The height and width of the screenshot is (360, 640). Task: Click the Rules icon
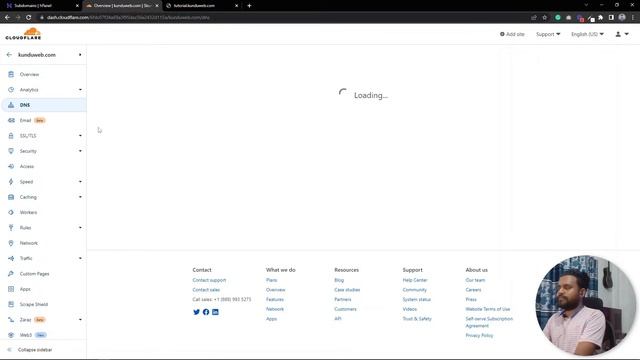[x=11, y=228]
